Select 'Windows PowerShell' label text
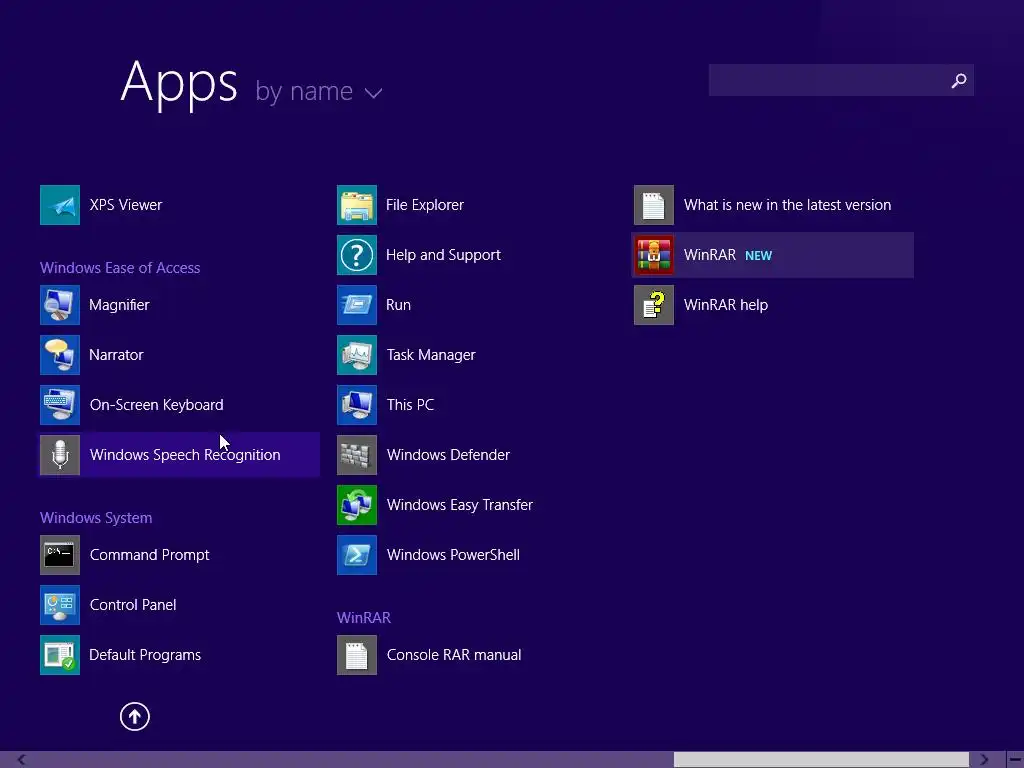1024x768 pixels. [453, 555]
